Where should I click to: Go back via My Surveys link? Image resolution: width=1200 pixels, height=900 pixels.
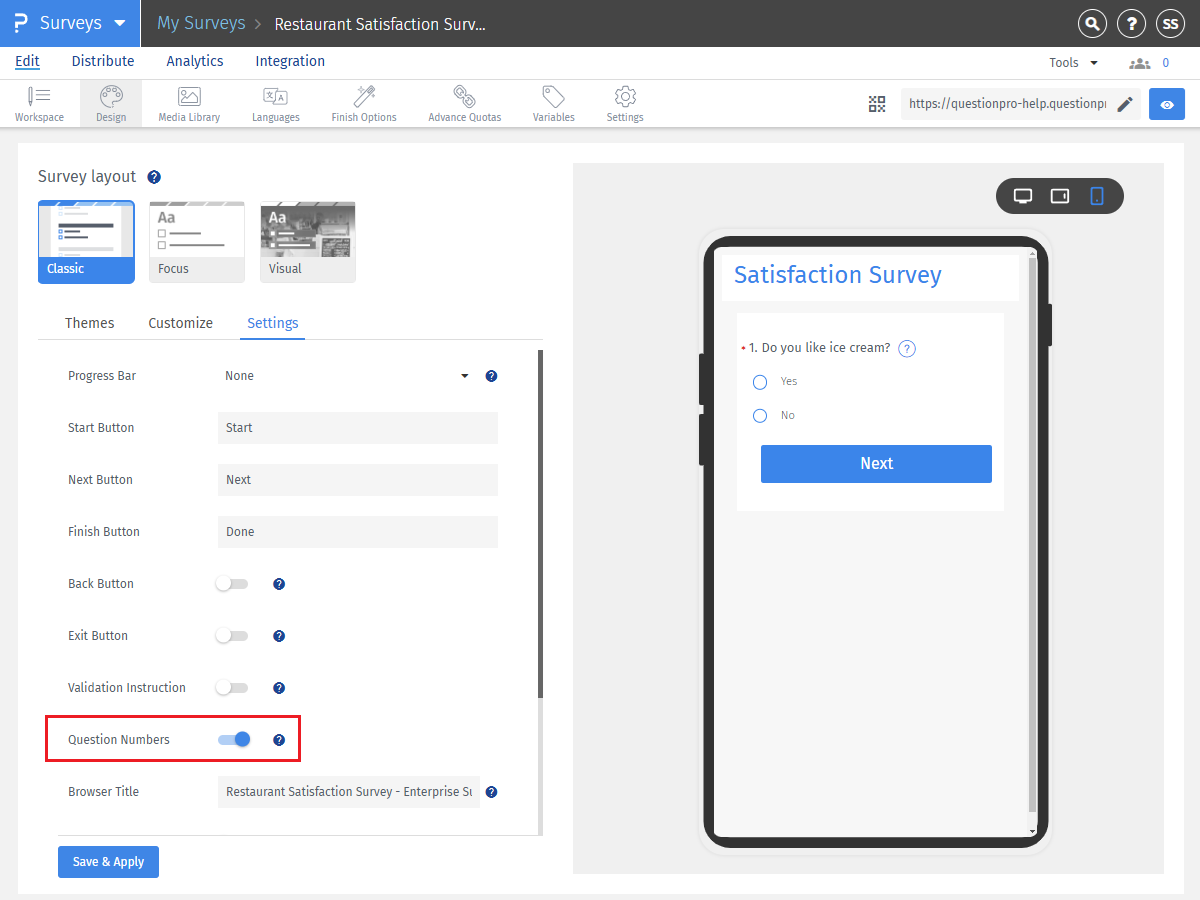coord(200,23)
